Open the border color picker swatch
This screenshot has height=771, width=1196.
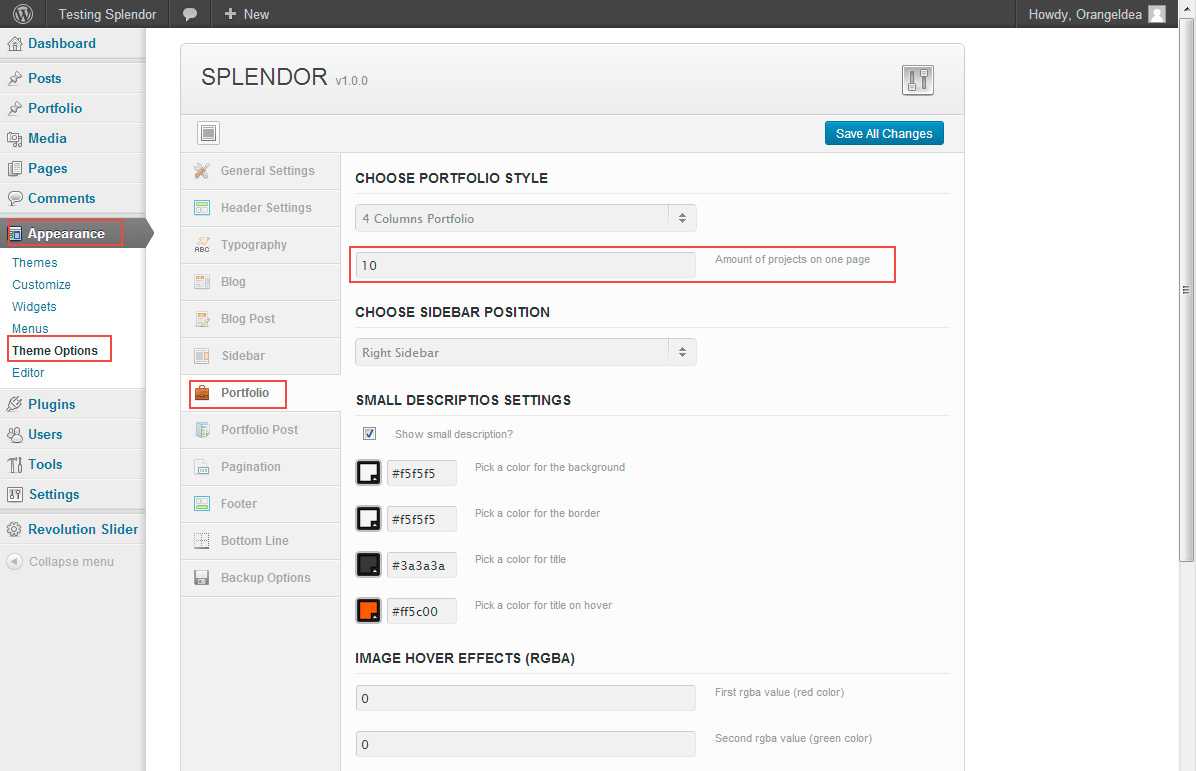[368, 519]
